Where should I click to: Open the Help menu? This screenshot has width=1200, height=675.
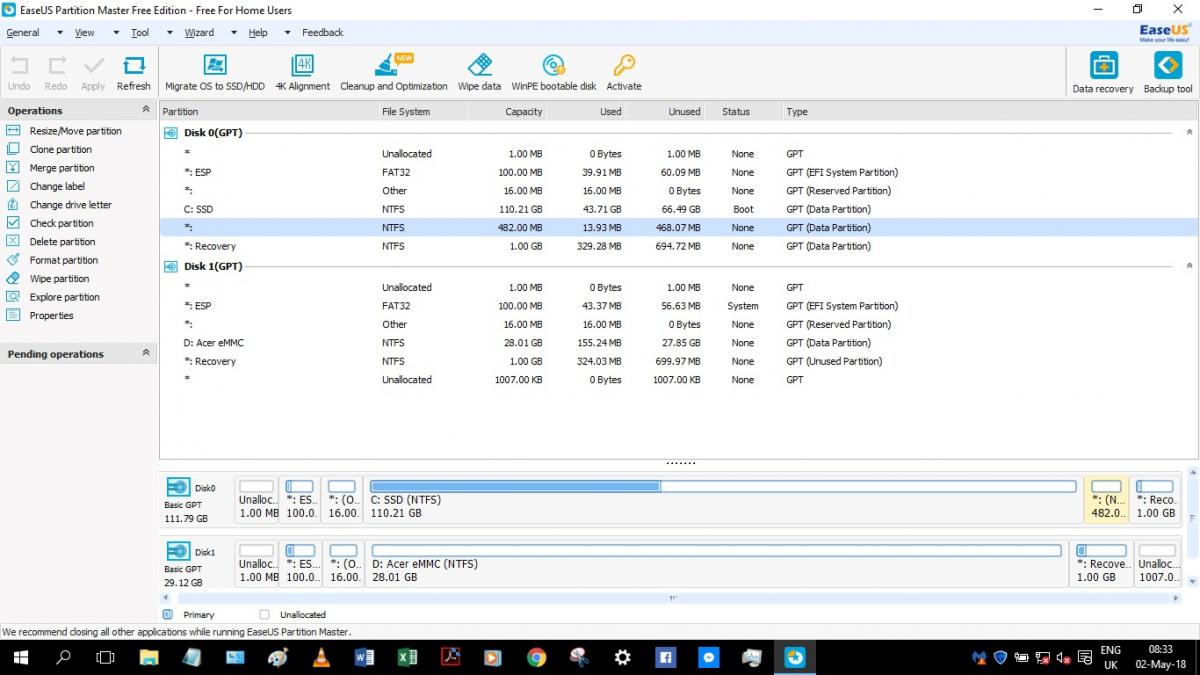point(258,33)
